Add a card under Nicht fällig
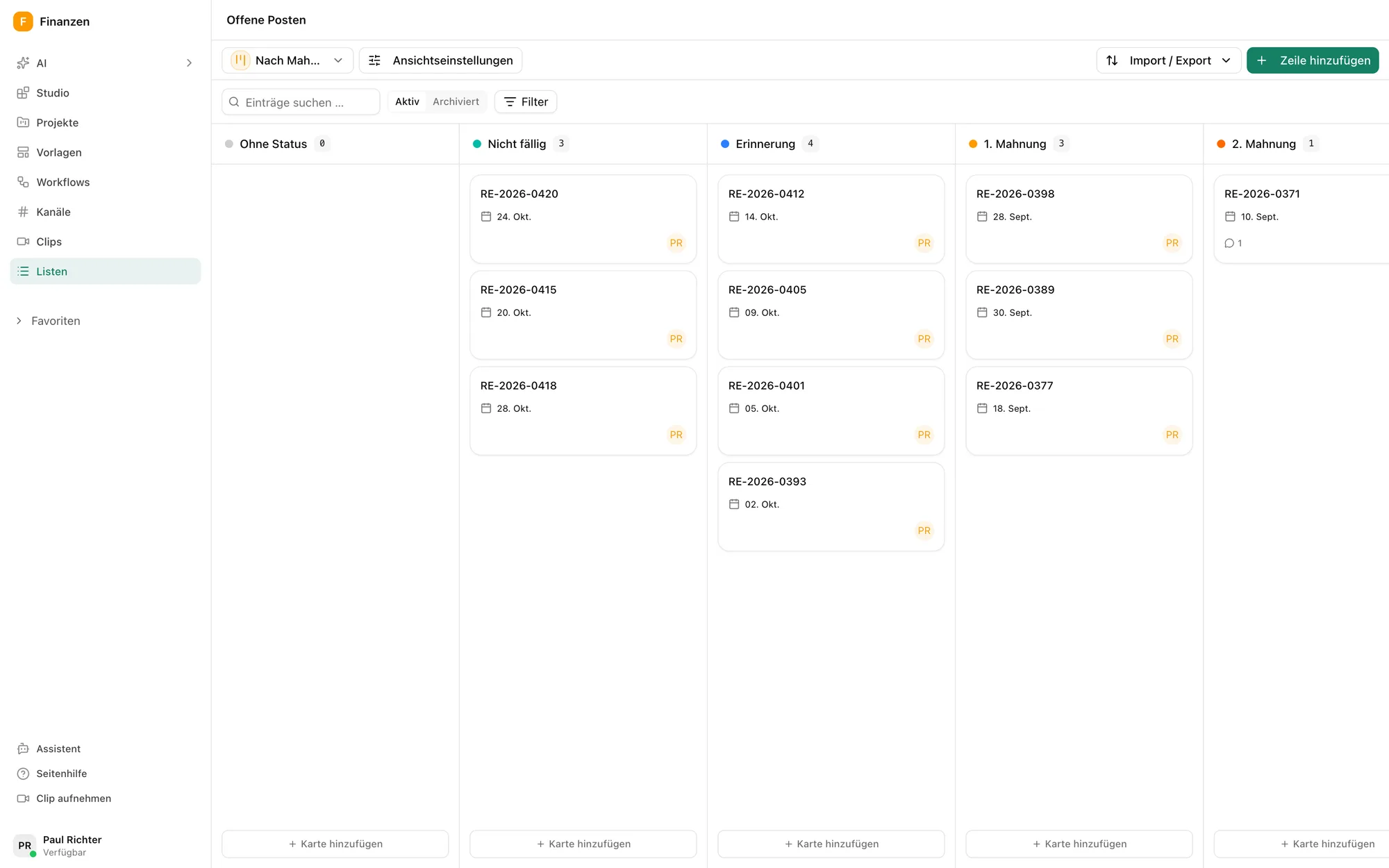Screen dimensions: 1389x868 coord(583,844)
